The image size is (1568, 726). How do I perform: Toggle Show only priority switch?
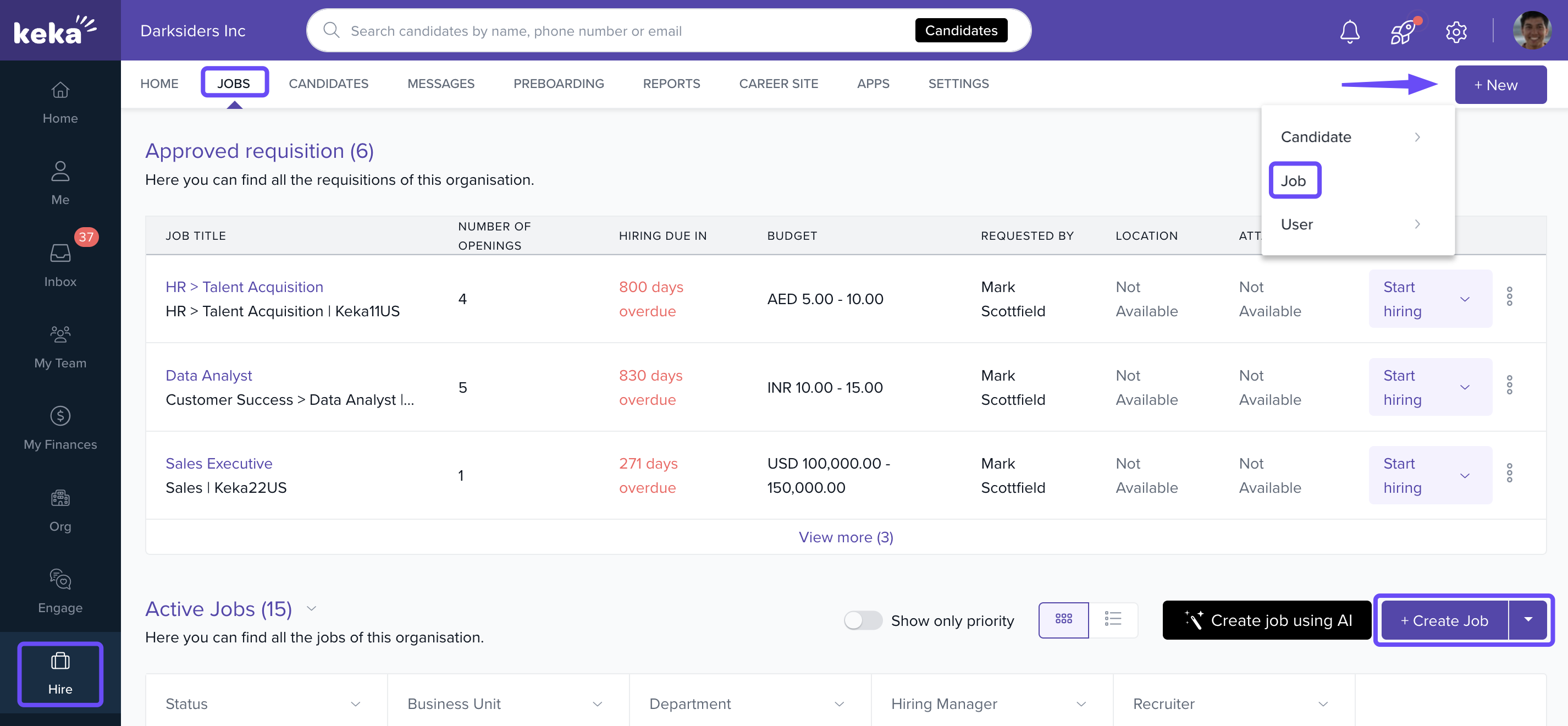click(x=863, y=620)
